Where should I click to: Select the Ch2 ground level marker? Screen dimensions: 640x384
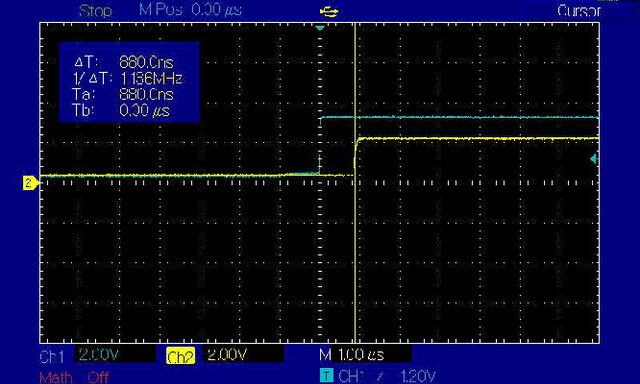coord(31,182)
